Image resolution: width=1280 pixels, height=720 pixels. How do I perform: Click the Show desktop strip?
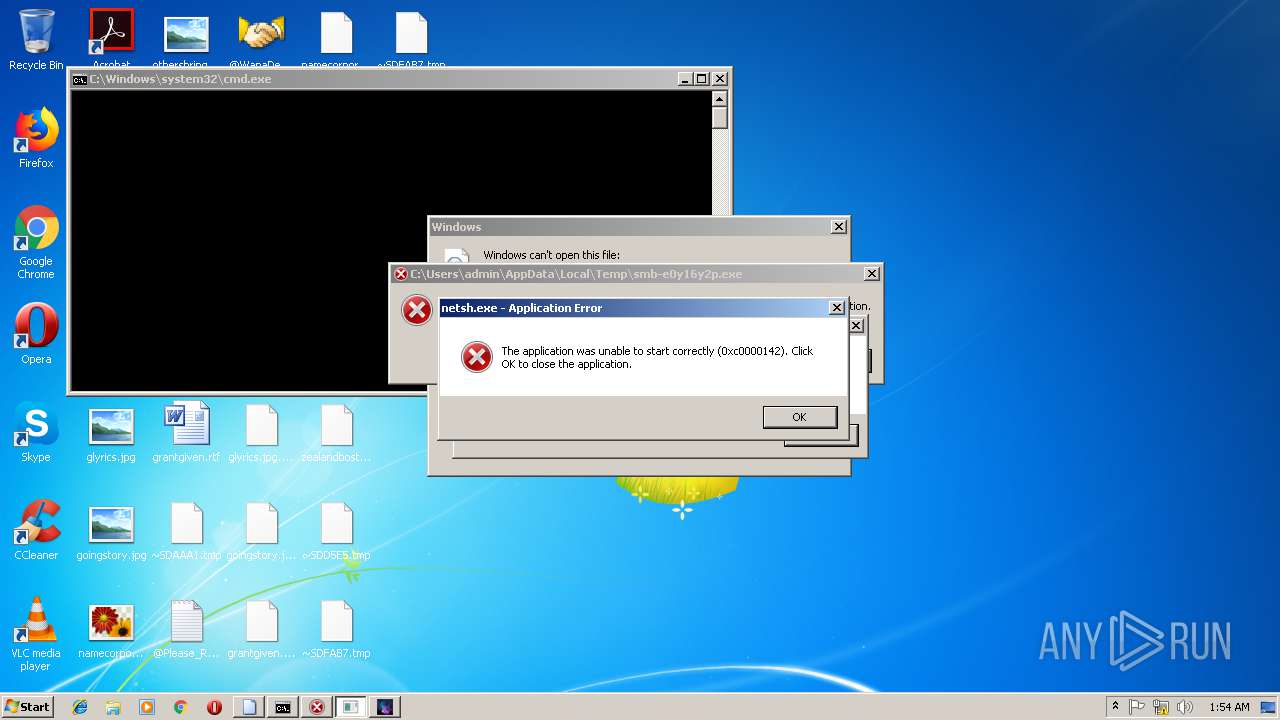pyautogui.click(x=1268, y=707)
